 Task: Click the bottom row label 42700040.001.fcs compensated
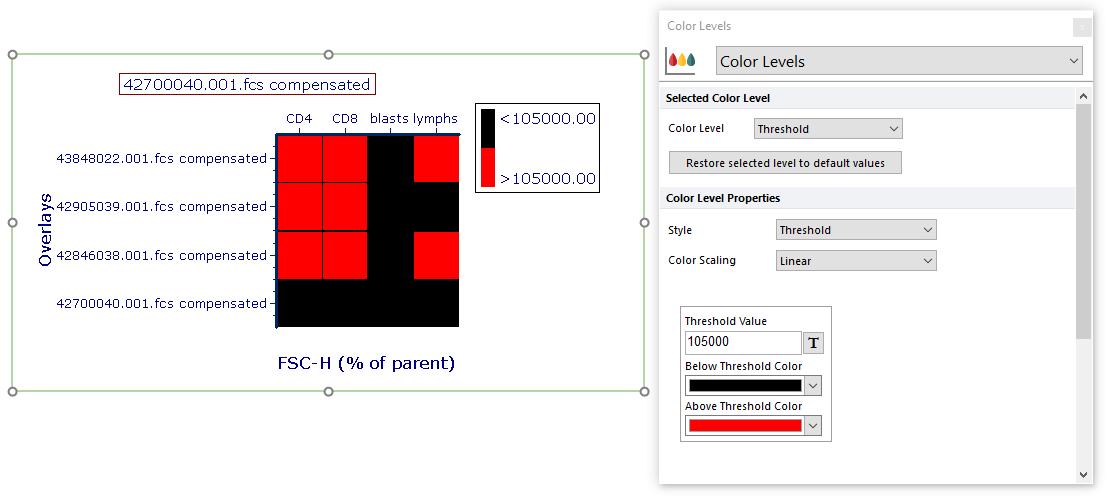(161, 303)
